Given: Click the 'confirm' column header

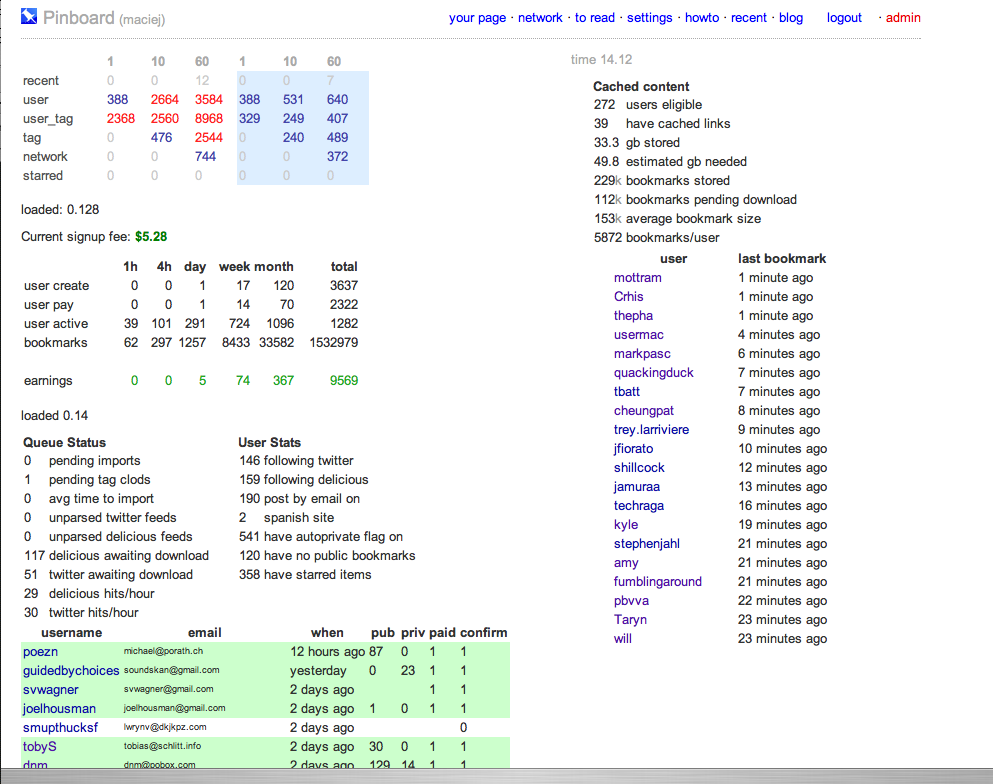Looking at the screenshot, I should click(484, 633).
